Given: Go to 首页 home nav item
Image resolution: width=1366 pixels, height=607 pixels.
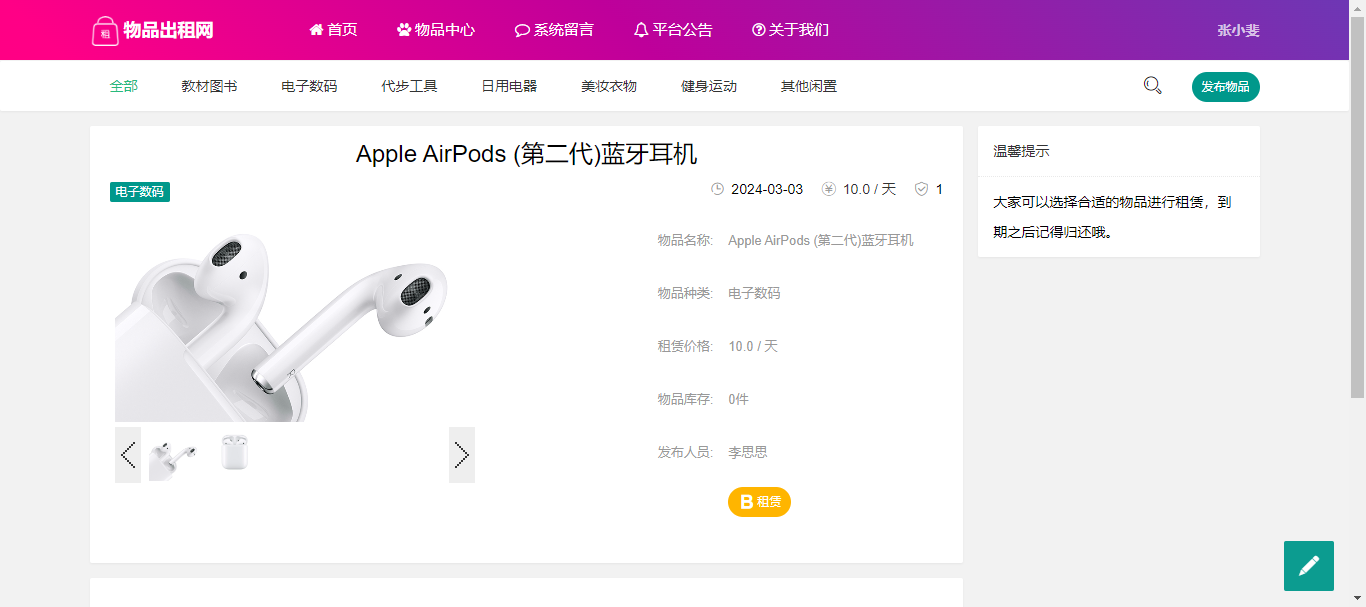Looking at the screenshot, I should click(333, 30).
